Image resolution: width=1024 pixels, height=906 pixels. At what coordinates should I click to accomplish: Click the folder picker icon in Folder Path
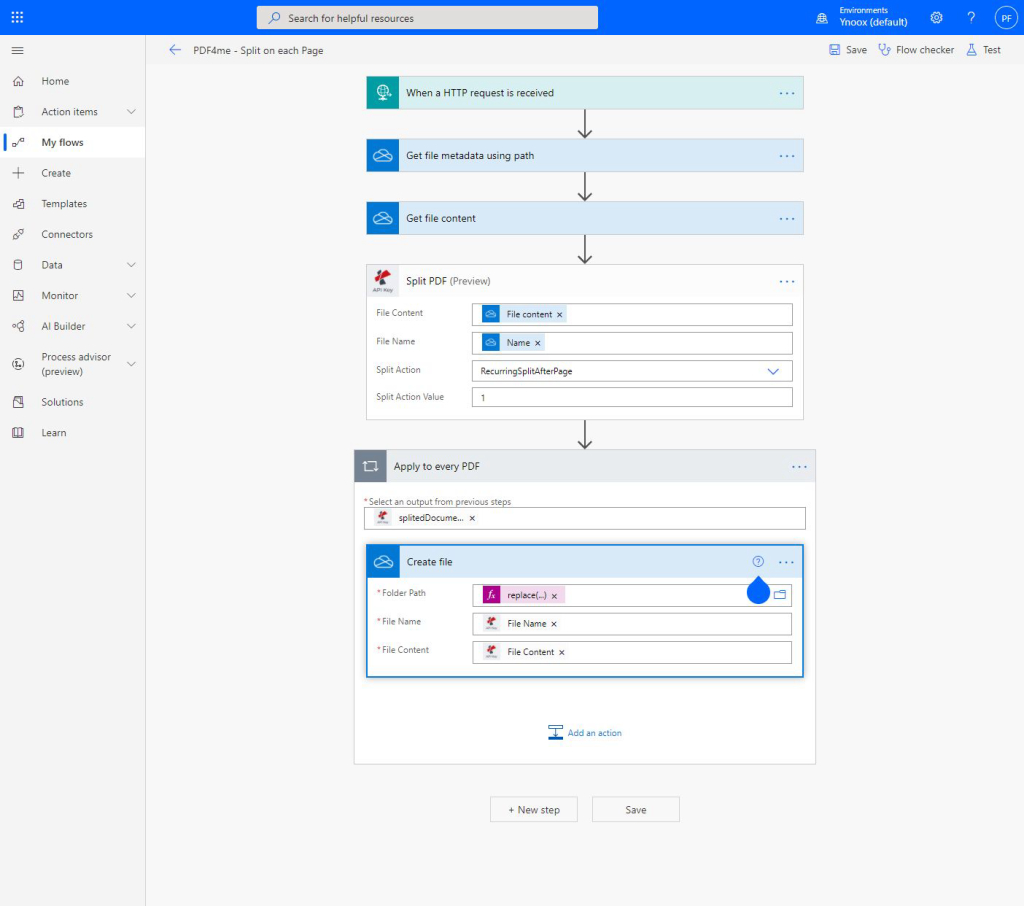(780, 594)
